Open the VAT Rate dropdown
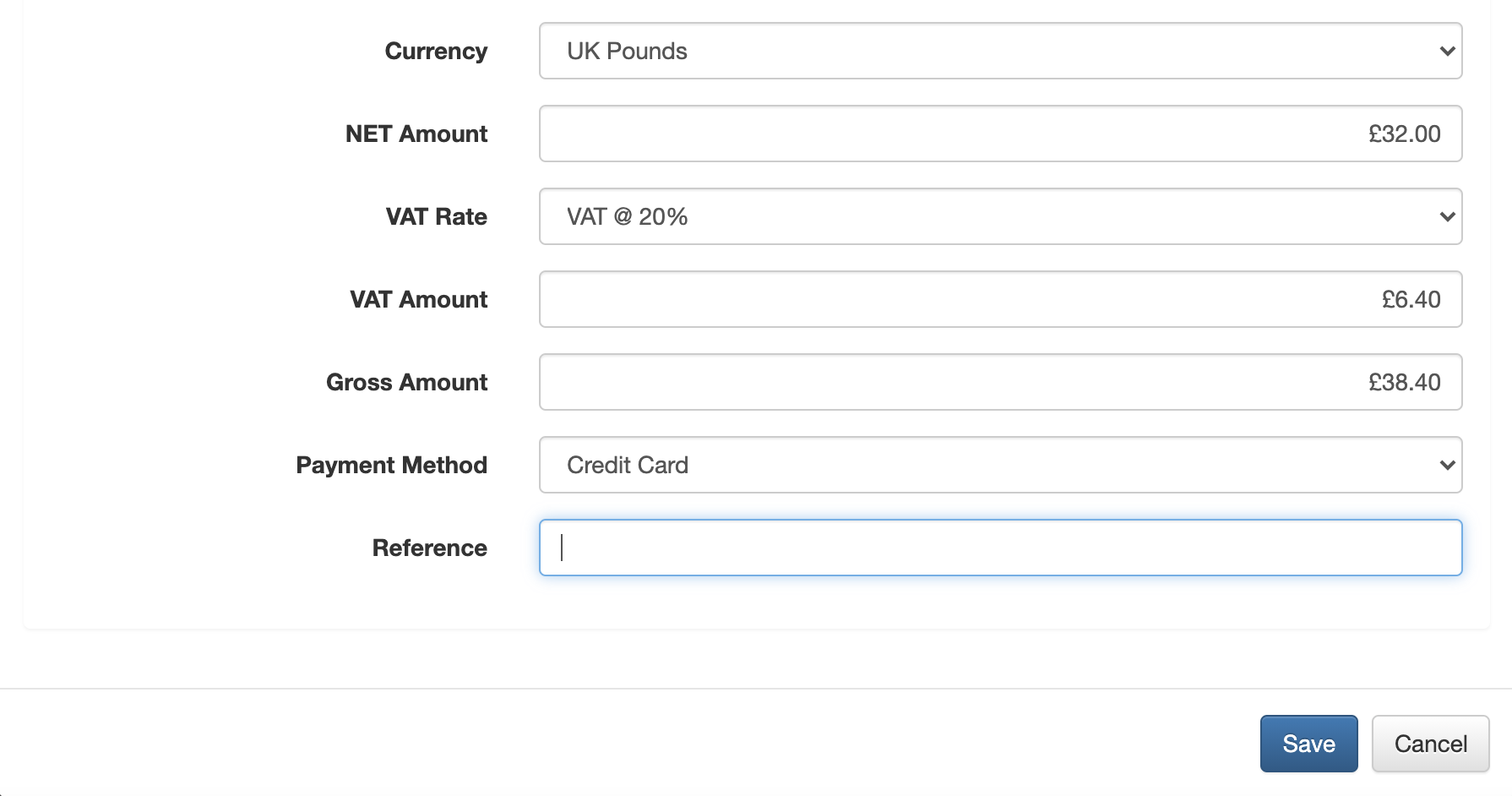The image size is (1512, 796). coord(1000,216)
